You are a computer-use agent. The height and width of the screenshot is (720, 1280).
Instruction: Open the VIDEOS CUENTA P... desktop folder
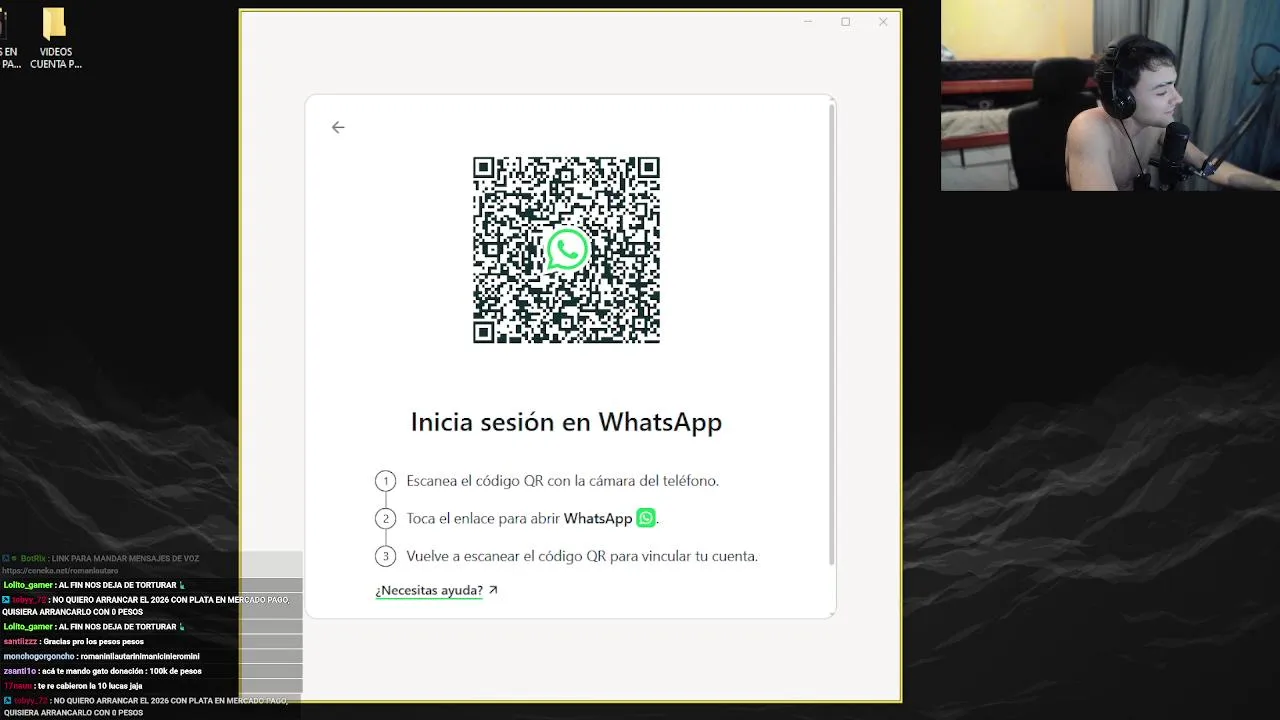tap(55, 40)
